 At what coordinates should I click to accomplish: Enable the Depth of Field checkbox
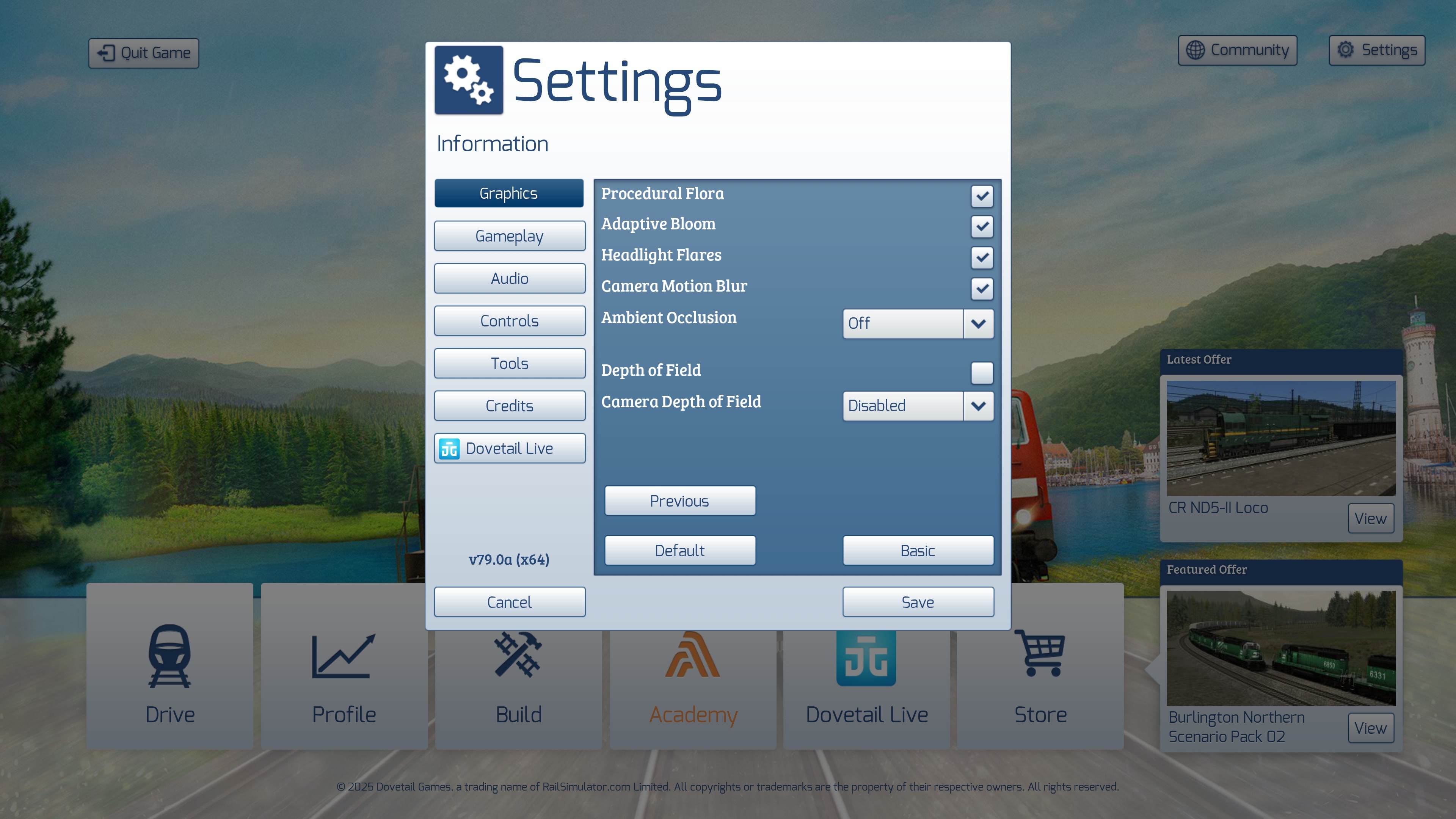[x=982, y=373]
